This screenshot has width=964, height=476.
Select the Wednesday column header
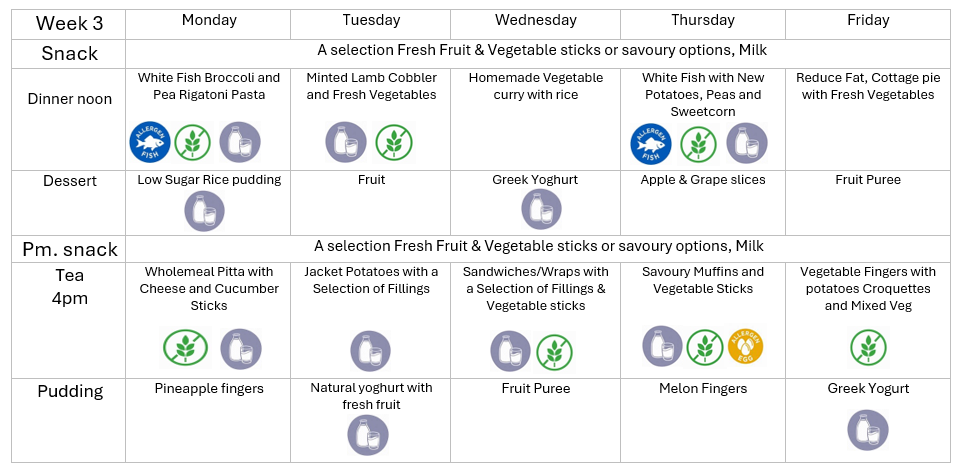pyautogui.click(x=535, y=20)
